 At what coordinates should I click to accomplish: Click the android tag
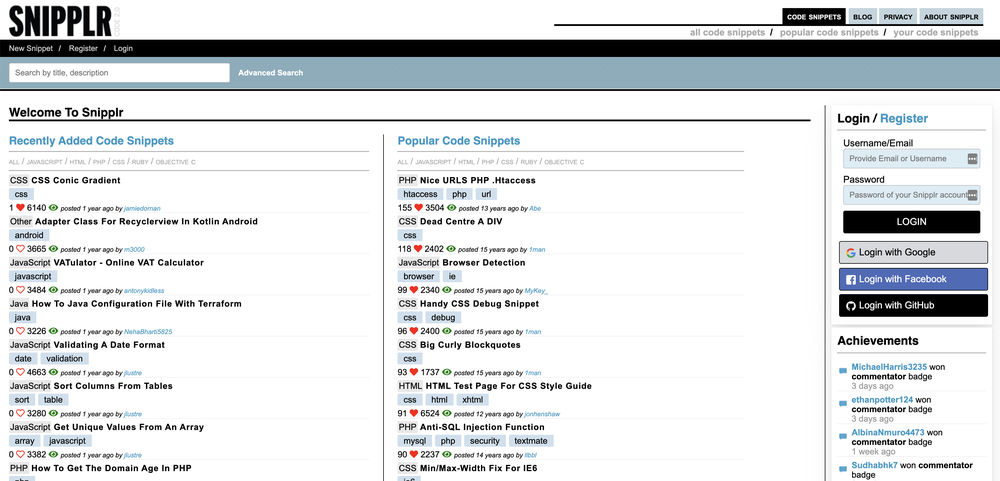click(x=29, y=235)
